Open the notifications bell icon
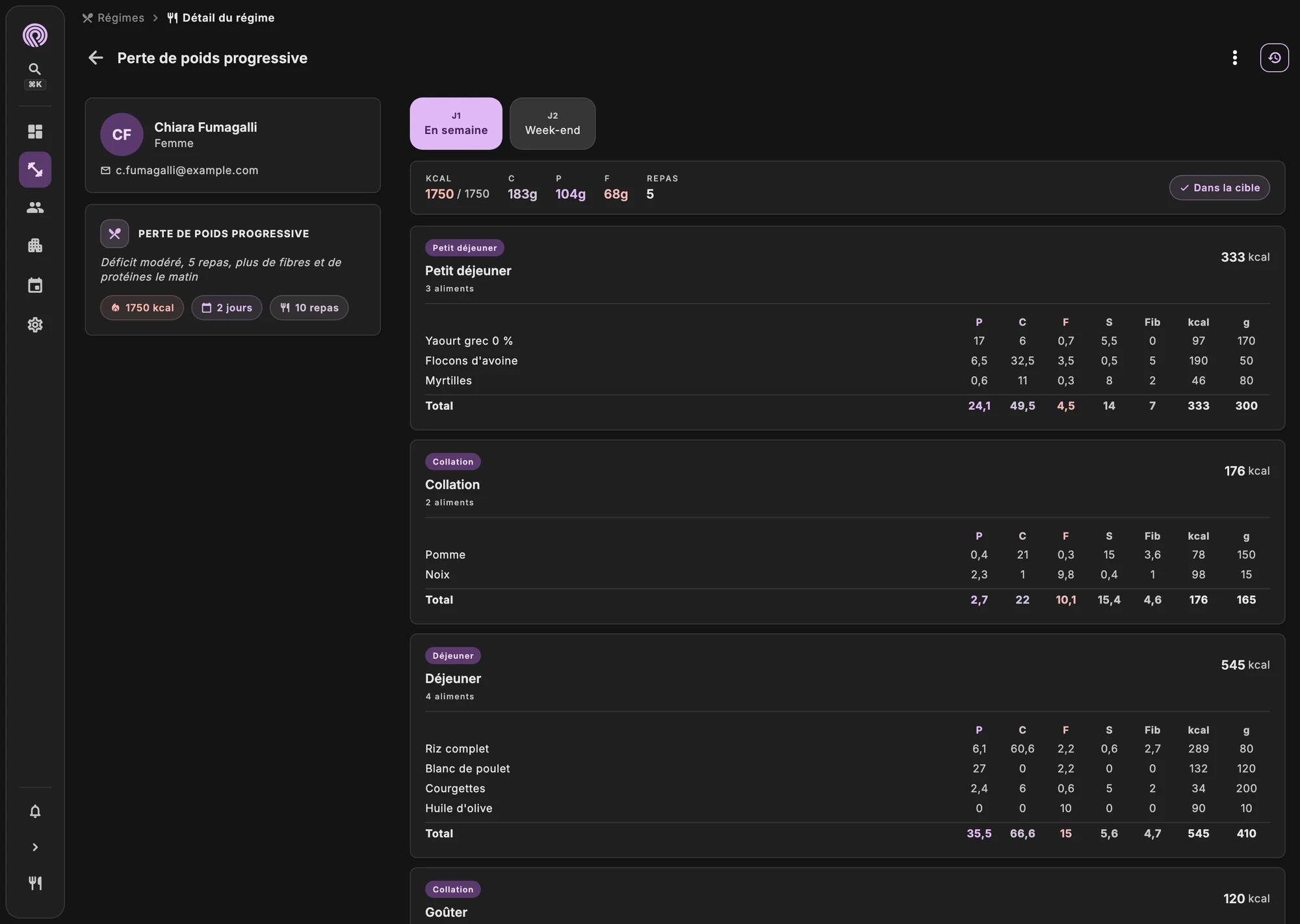The image size is (1300, 924). tap(35, 811)
